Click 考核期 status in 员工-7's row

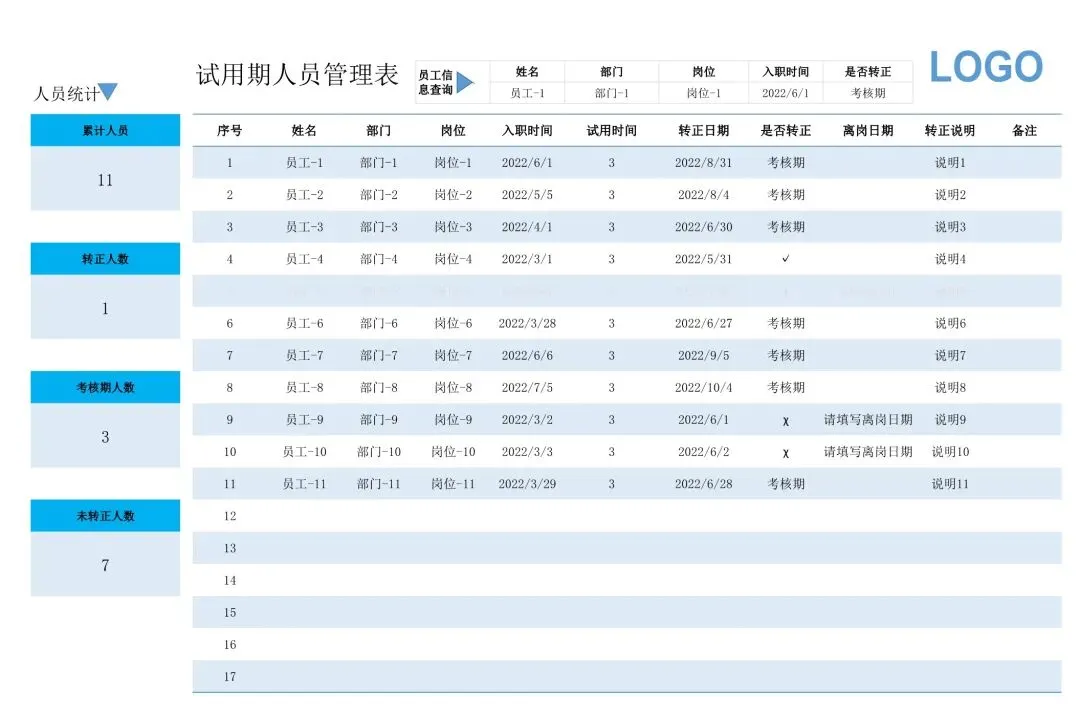[786, 355]
